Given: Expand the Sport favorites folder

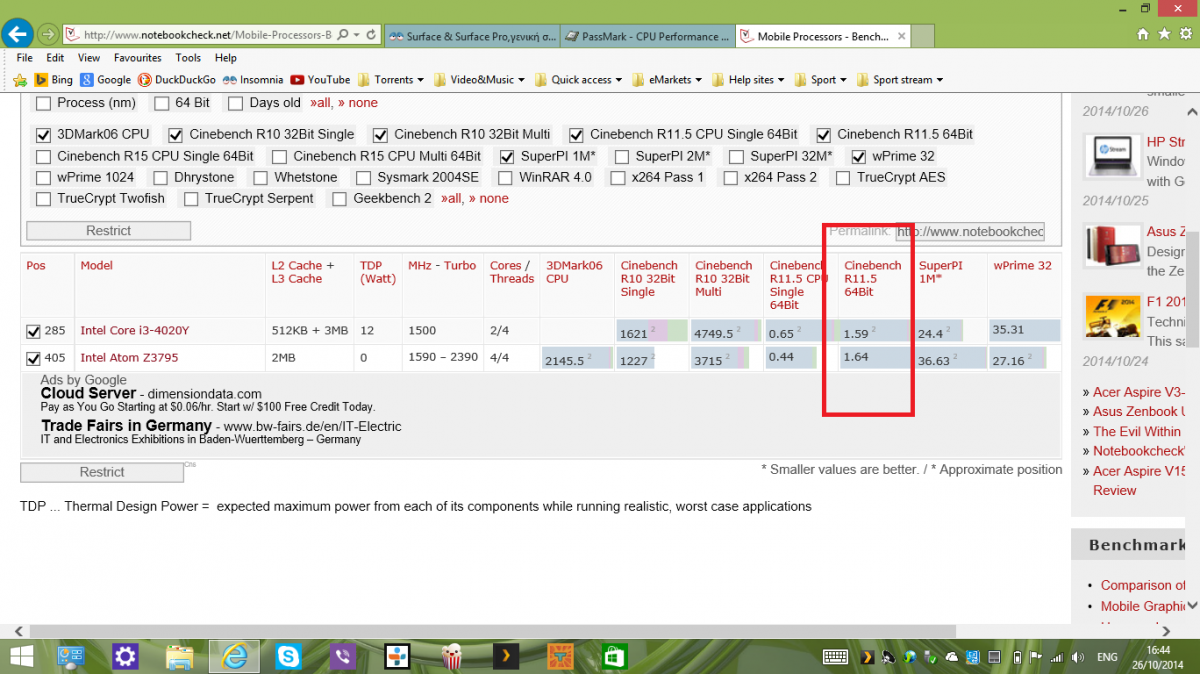Looking at the screenshot, I should click(821, 80).
